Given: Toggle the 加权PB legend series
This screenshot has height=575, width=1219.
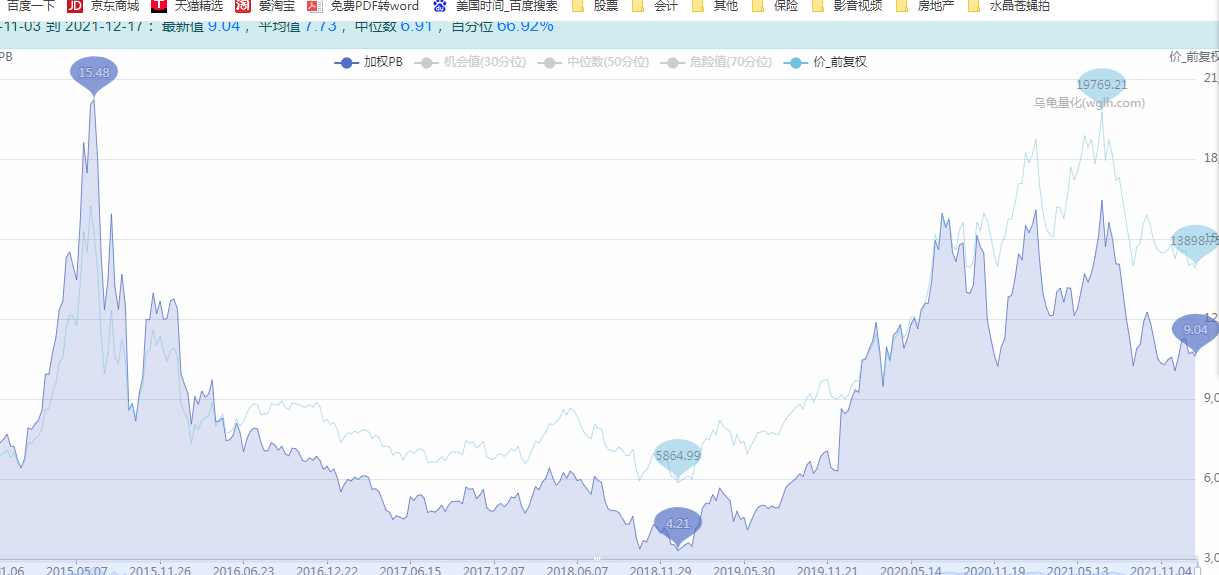Looking at the screenshot, I should tap(369, 62).
